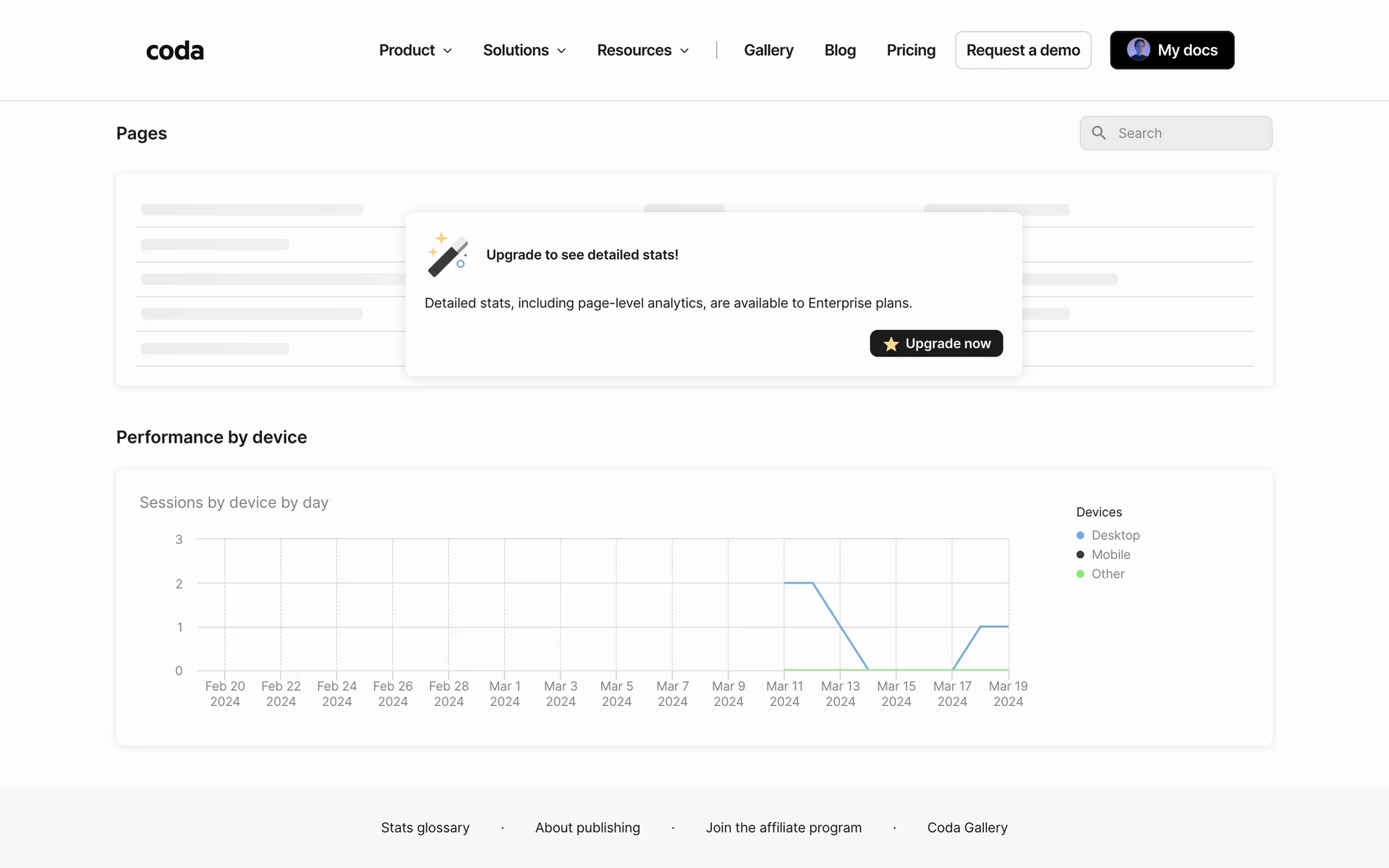Image resolution: width=1389 pixels, height=868 pixels.
Task: Open Join the affiliate program link
Action: [783, 827]
